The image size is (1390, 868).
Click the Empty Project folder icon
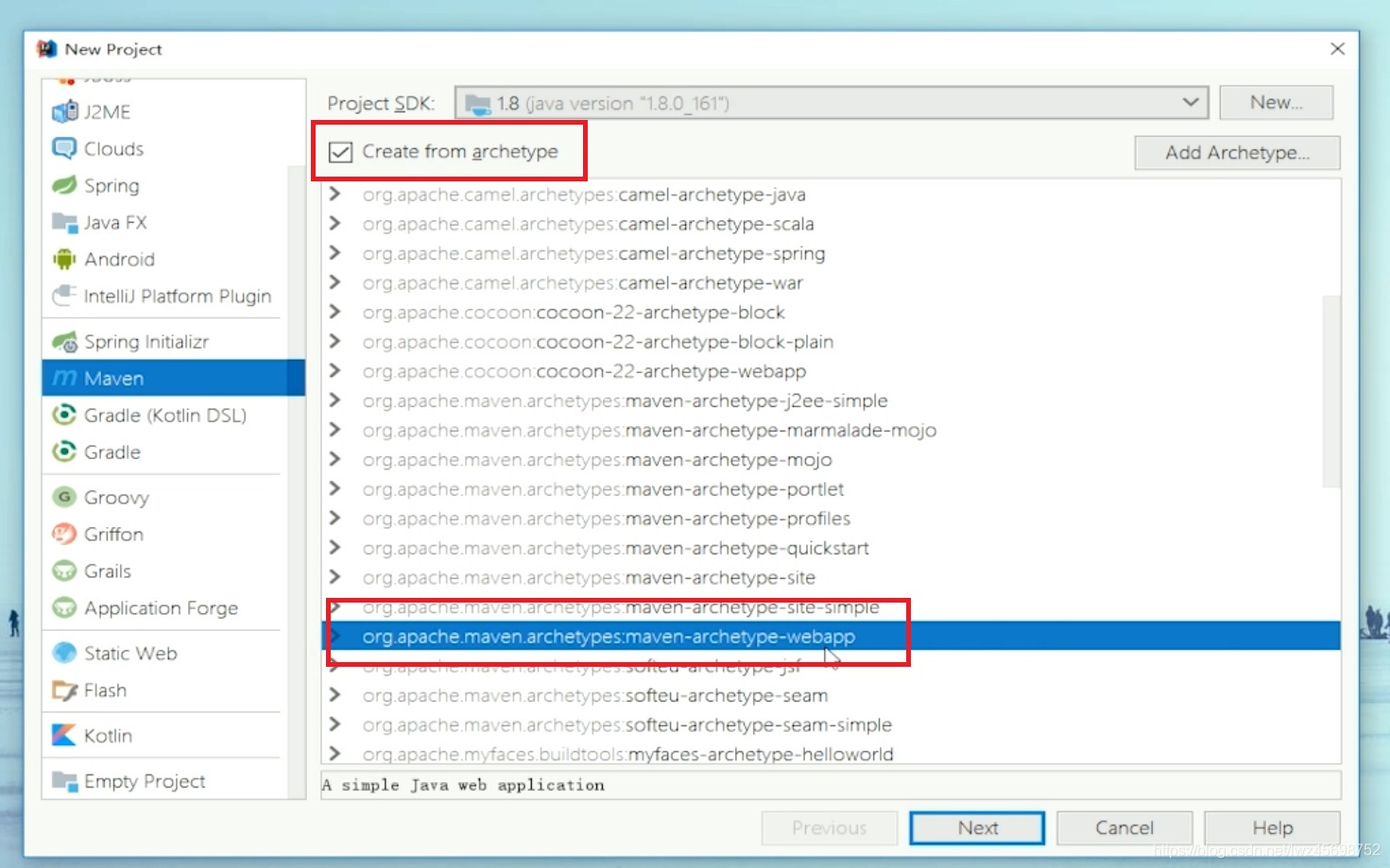(64, 780)
